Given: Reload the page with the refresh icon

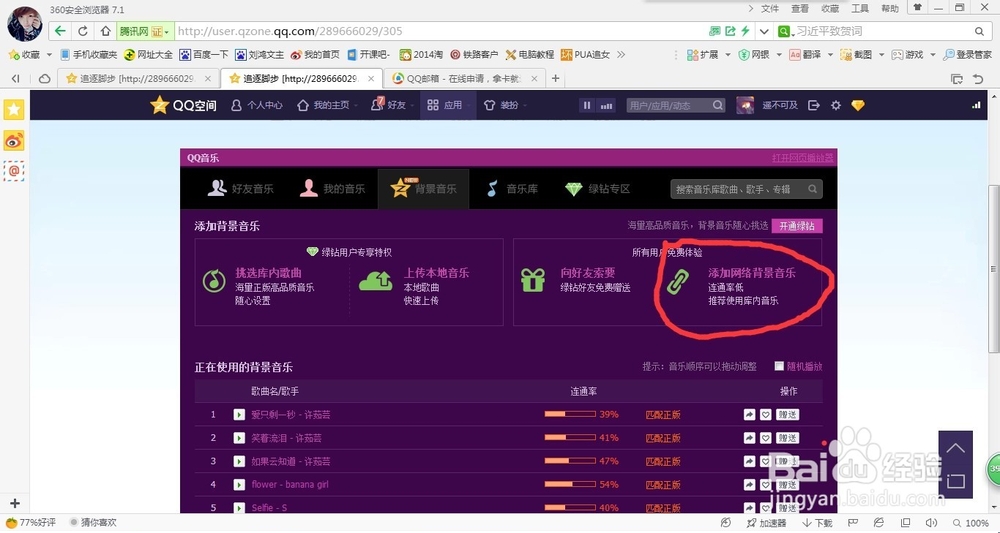Looking at the screenshot, I should [83, 31].
